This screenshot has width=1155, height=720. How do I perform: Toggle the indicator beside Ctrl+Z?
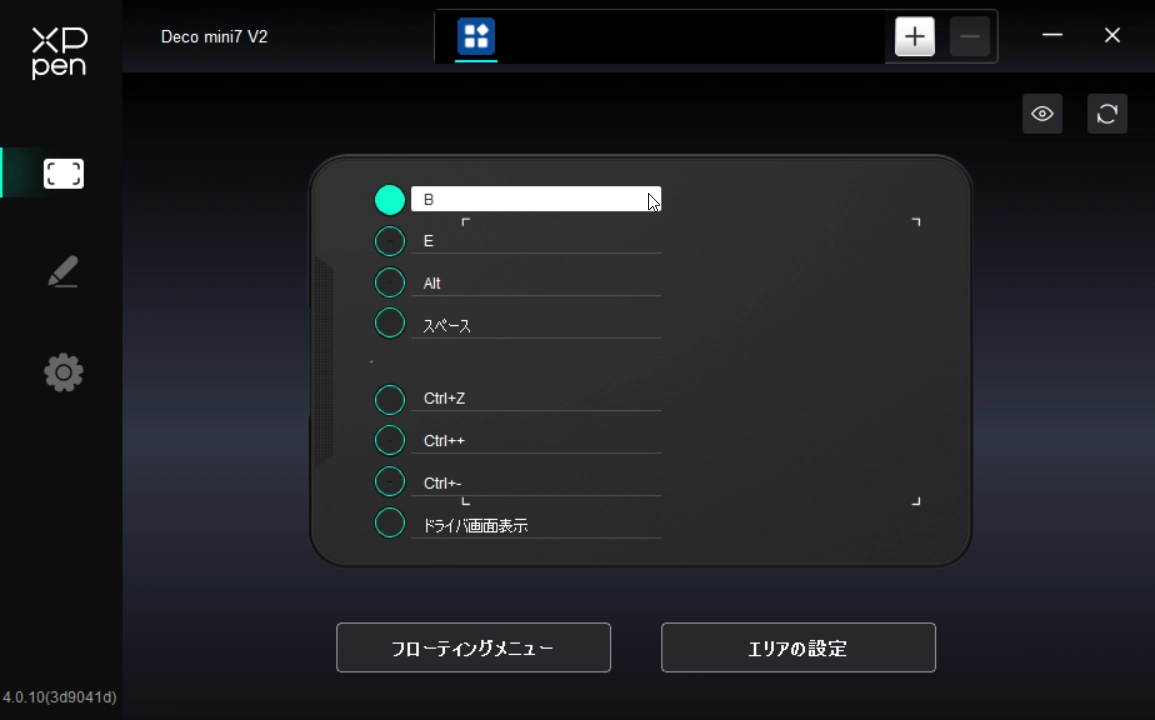click(389, 399)
